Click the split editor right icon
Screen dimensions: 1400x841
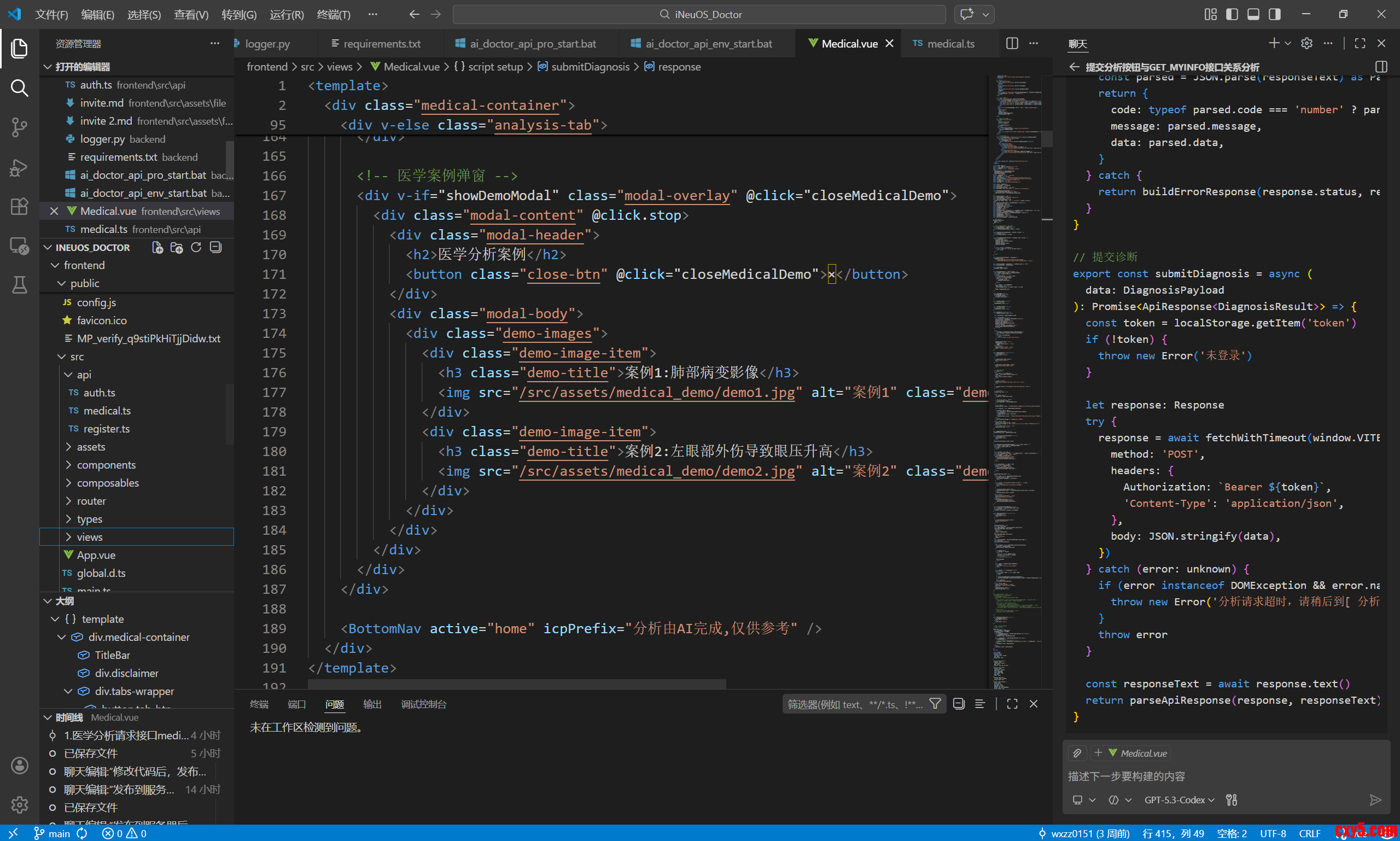click(x=1012, y=44)
